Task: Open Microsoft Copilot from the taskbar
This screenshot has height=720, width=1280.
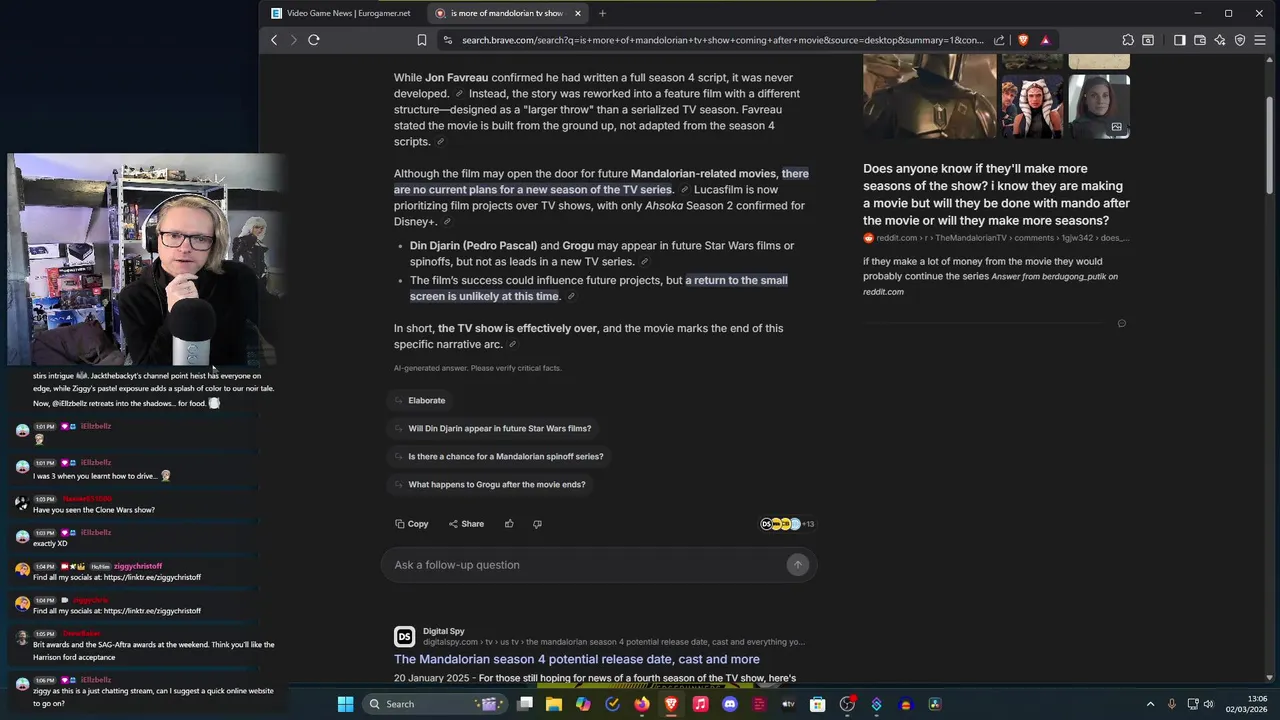Action: pyautogui.click(x=583, y=704)
